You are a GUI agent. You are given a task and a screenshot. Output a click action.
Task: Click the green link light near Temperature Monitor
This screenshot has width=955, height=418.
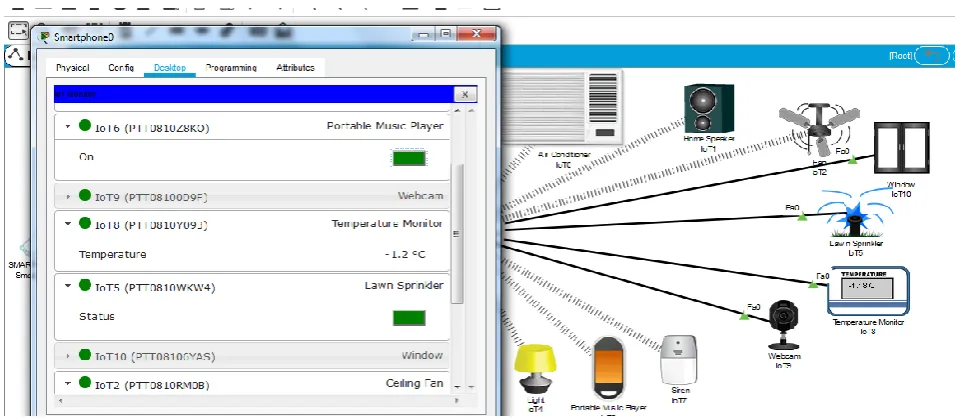(x=812, y=284)
